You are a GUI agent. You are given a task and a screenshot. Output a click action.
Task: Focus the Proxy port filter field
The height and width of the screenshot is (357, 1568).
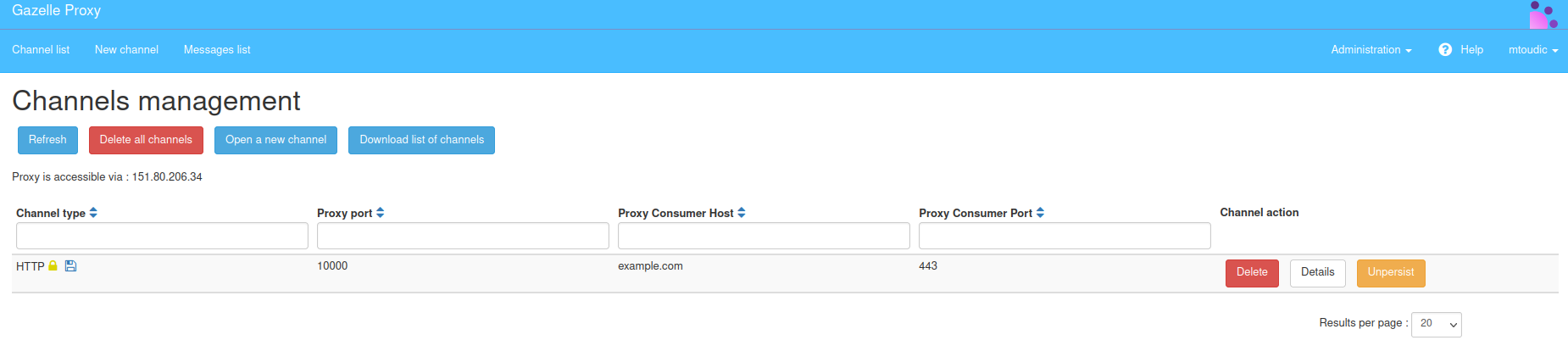pos(463,236)
